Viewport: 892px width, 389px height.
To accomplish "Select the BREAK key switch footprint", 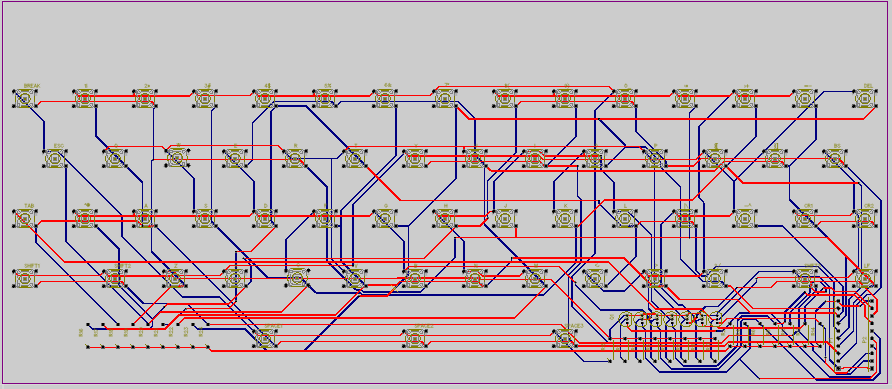I will [x=24, y=99].
